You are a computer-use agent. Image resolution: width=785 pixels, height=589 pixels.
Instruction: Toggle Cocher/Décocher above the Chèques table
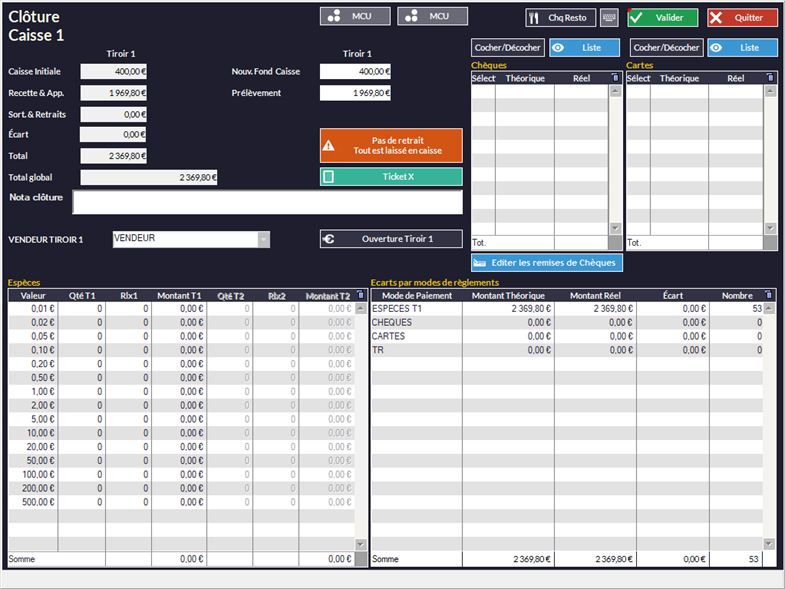pos(507,47)
